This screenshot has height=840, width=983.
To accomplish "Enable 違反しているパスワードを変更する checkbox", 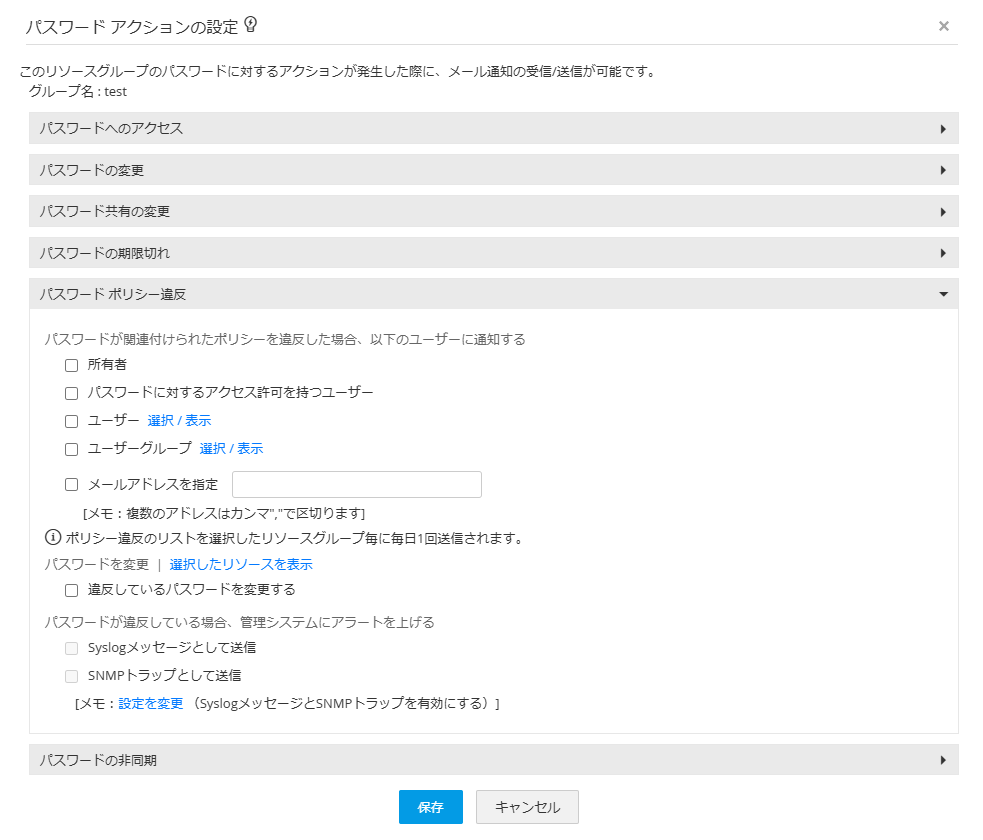I will click(x=71, y=590).
